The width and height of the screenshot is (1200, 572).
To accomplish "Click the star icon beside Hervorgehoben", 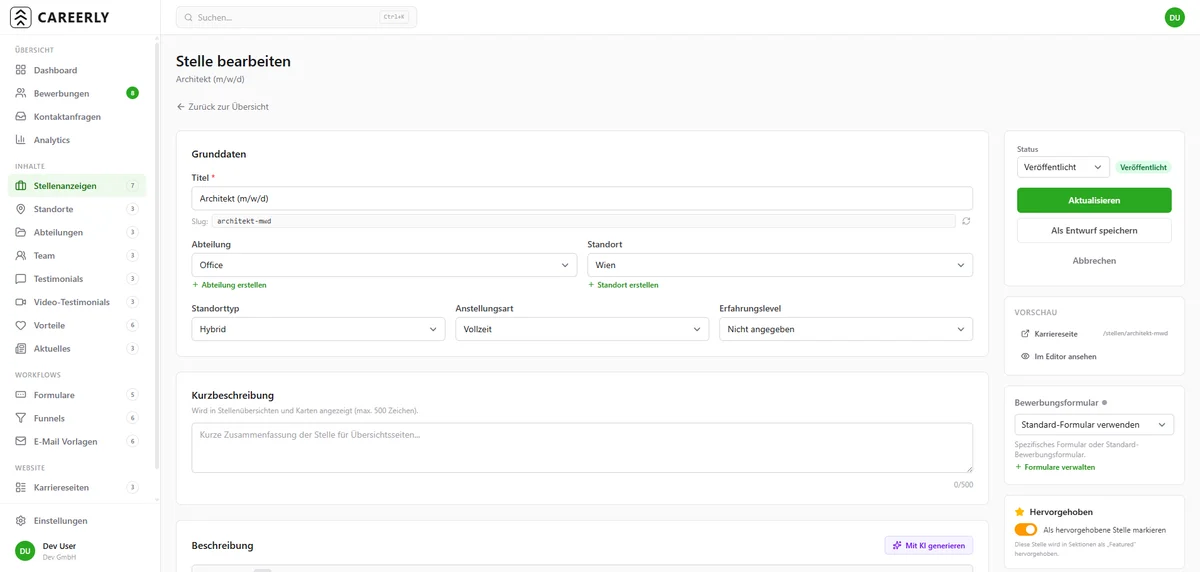I will point(1020,512).
